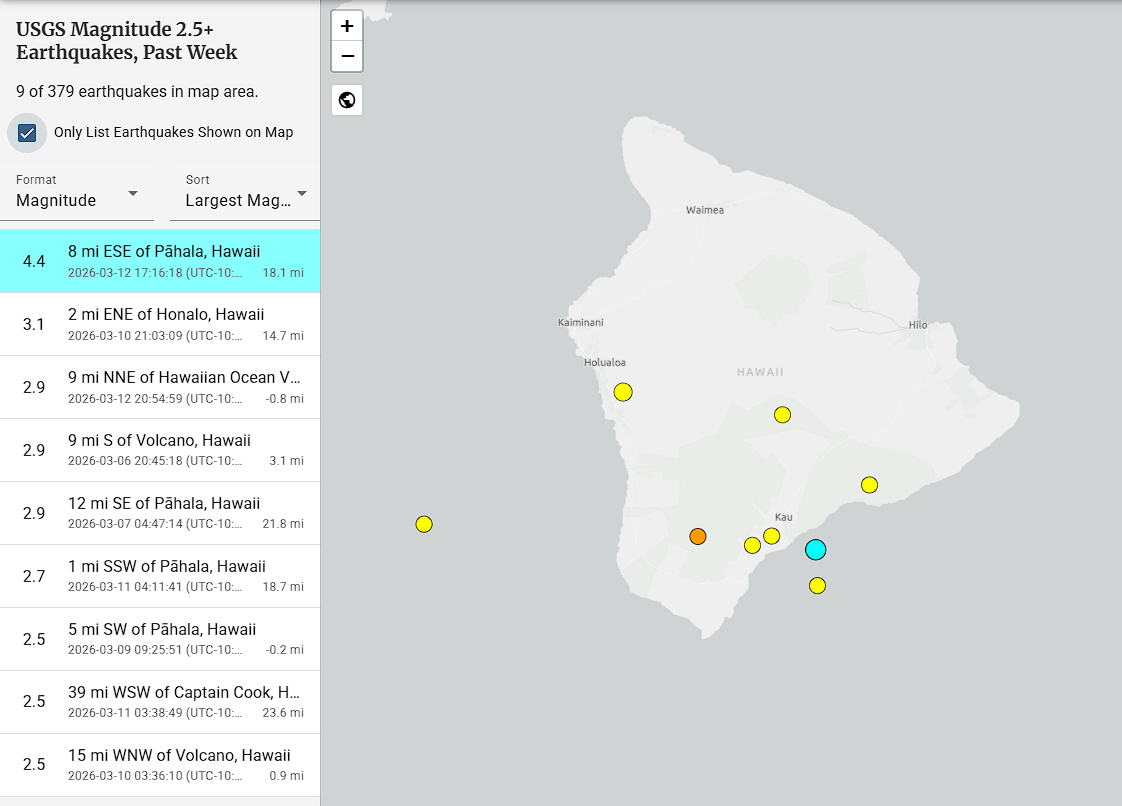Click the yellow marker below HAWAII label
Image resolution: width=1122 pixels, height=806 pixels.
(x=782, y=415)
